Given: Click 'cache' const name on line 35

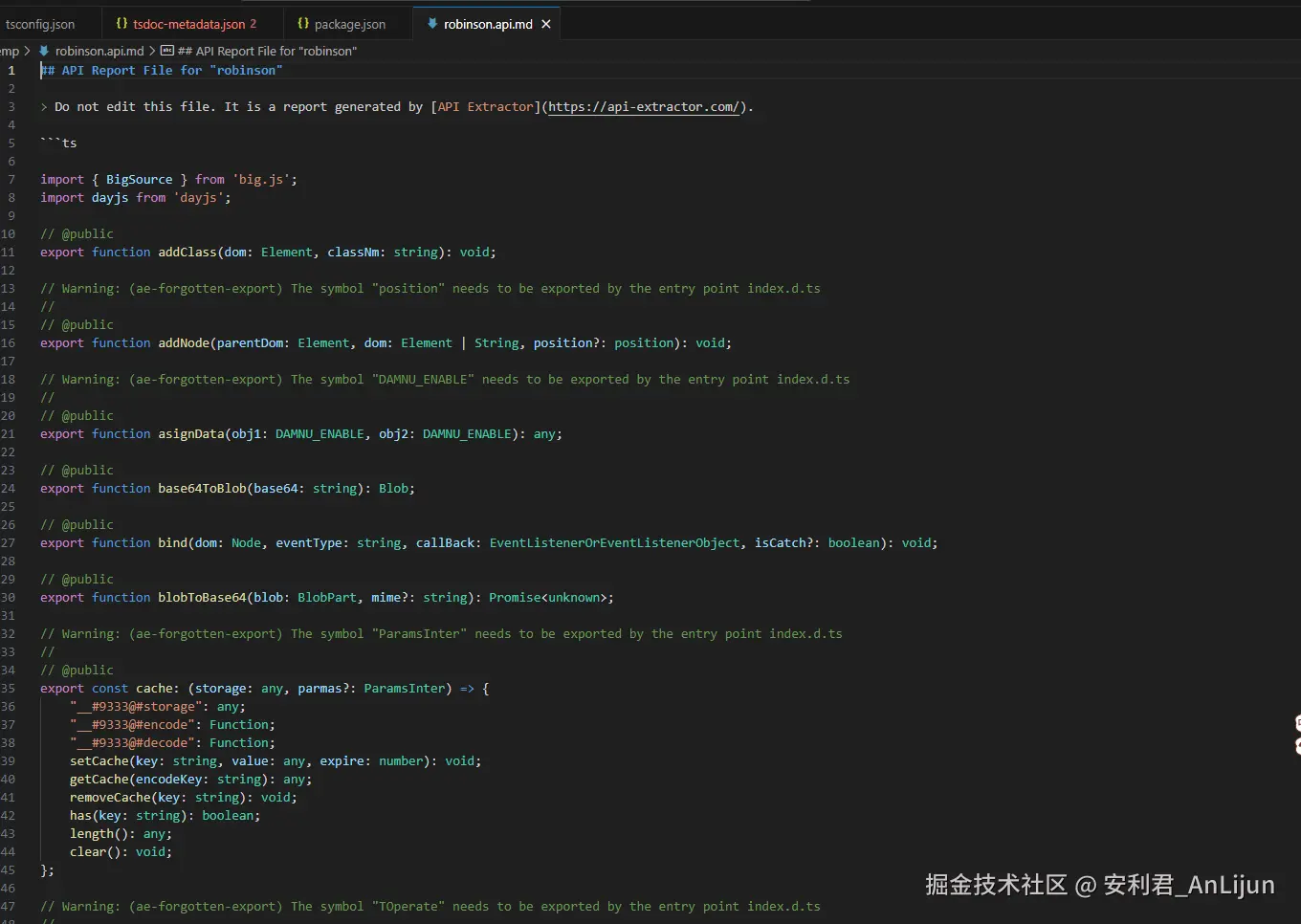Looking at the screenshot, I should [154, 689].
